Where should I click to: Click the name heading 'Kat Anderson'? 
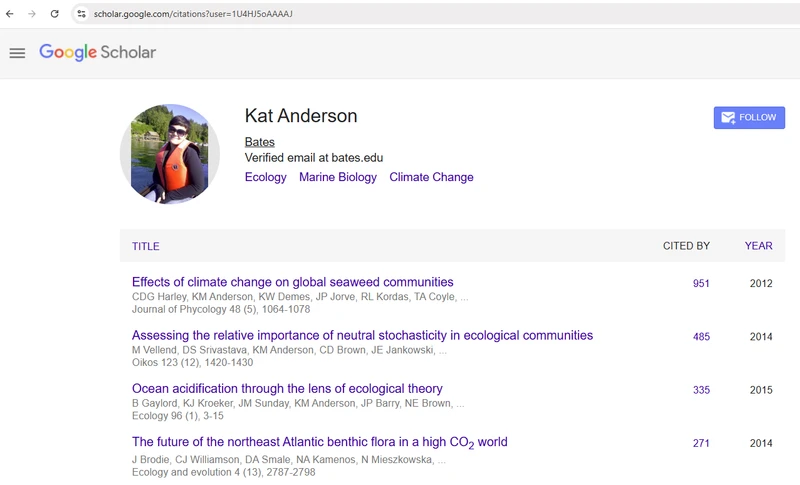[x=301, y=116]
